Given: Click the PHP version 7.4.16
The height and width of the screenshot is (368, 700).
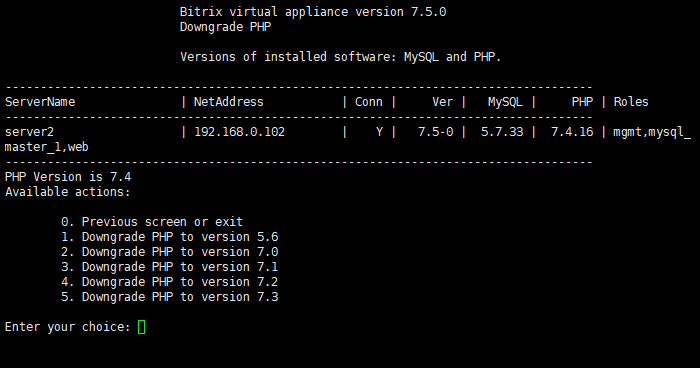Looking at the screenshot, I should [572, 132].
